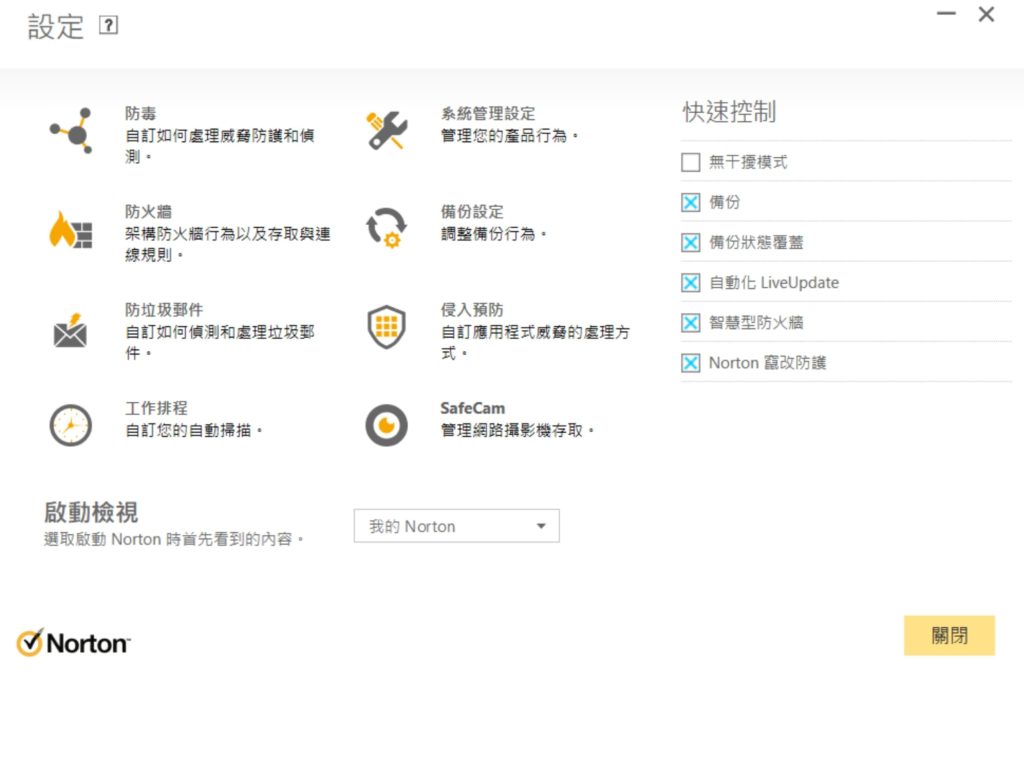Open the SafeCam settings link
1024x768 pixels.
pos(472,408)
